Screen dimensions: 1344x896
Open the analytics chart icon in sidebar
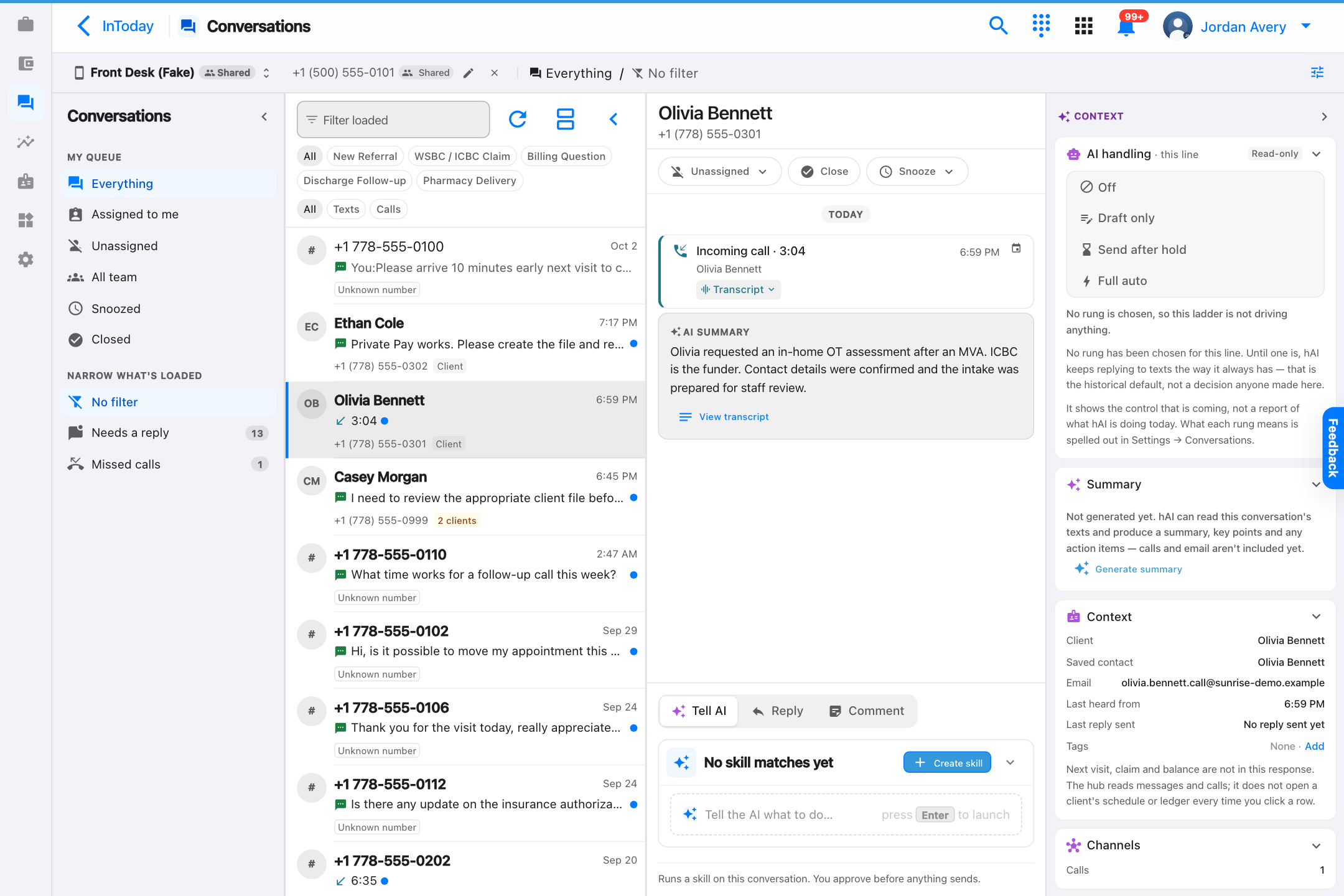point(26,142)
